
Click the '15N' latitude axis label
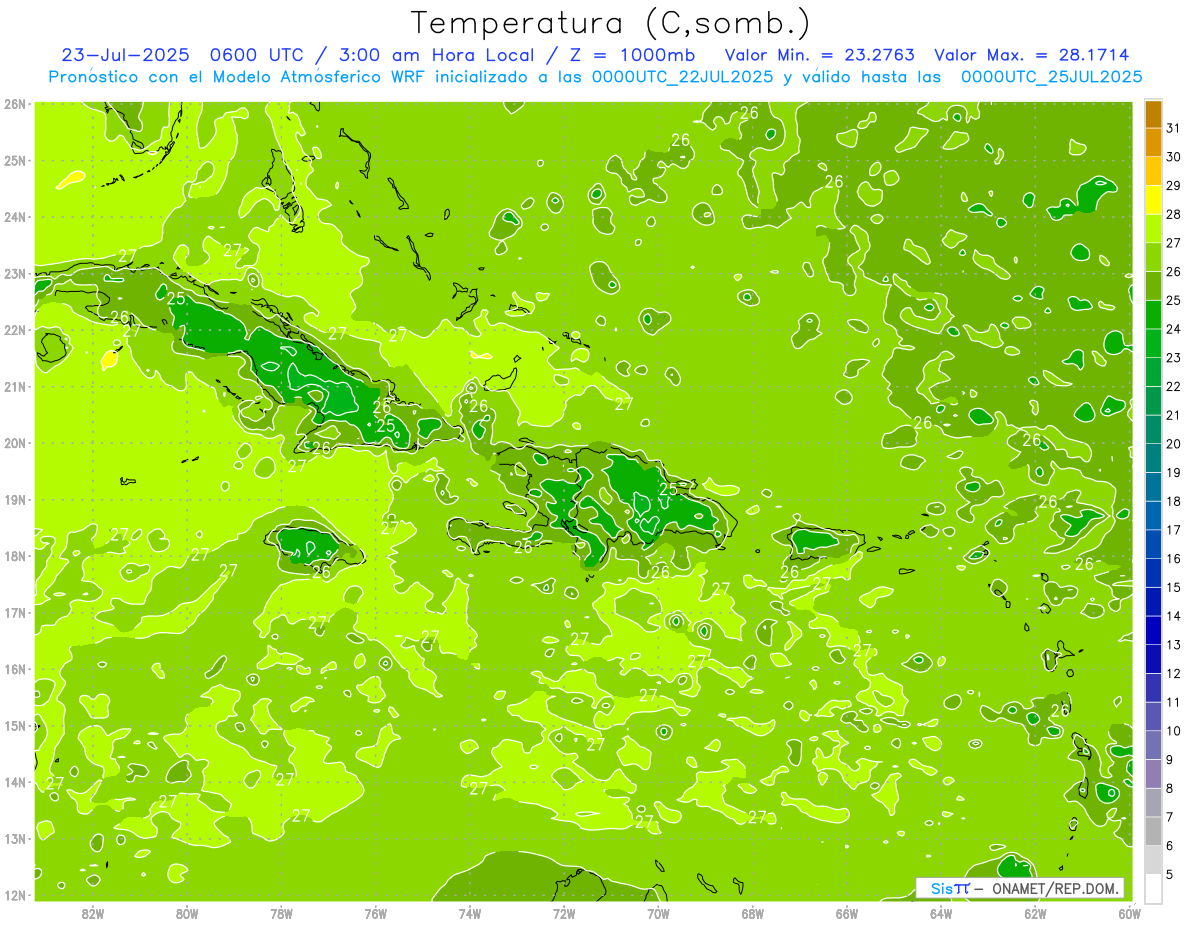(x=15, y=725)
